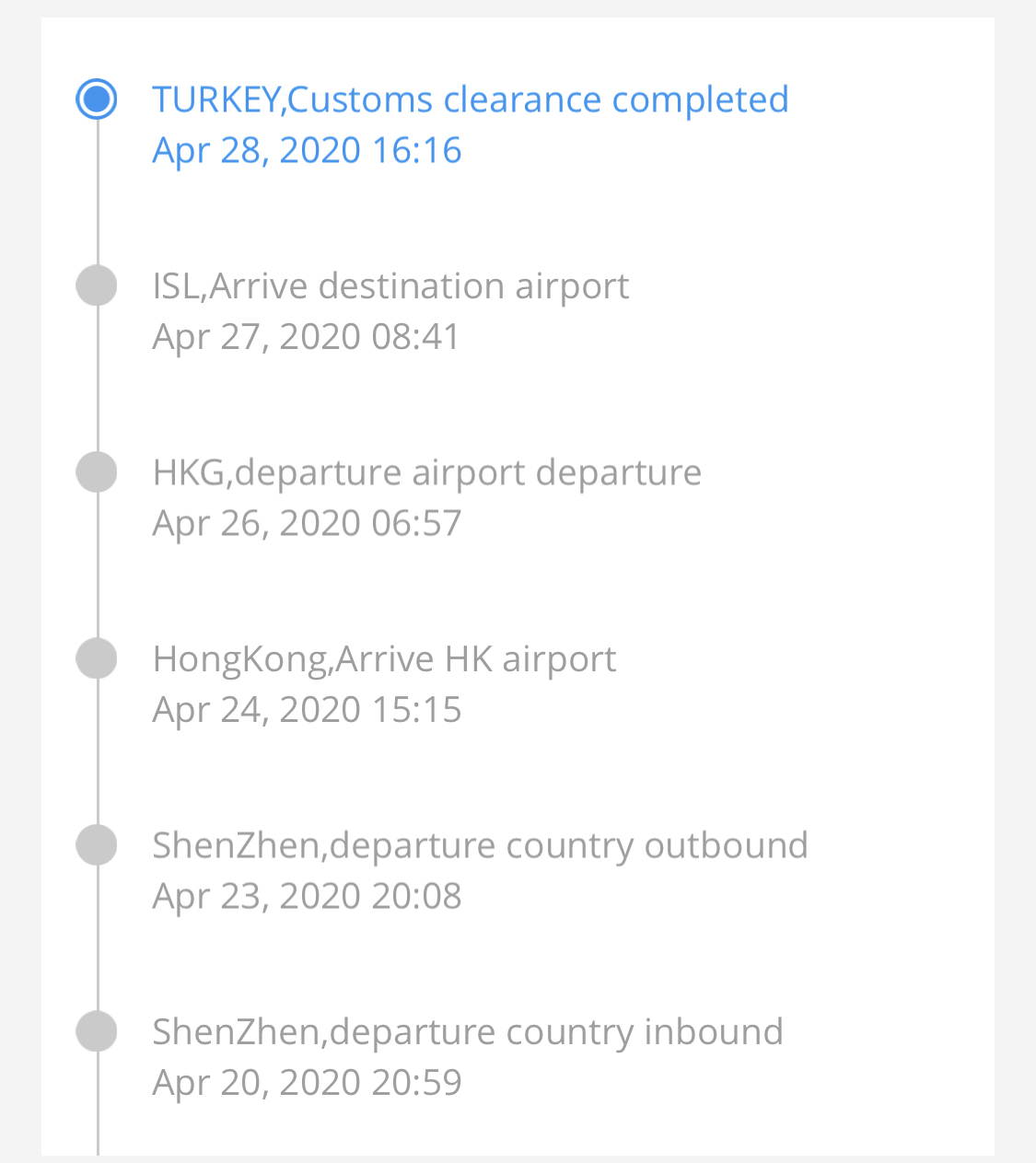1036x1163 pixels.
Task: Click the 'Apr 24, 2020 15:15' timestamp
Action: pyautogui.click(x=307, y=710)
